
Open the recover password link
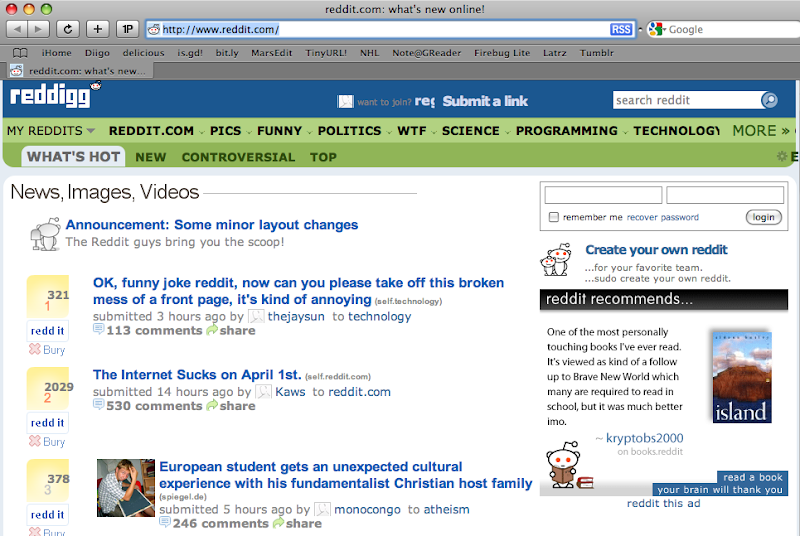pos(662,217)
